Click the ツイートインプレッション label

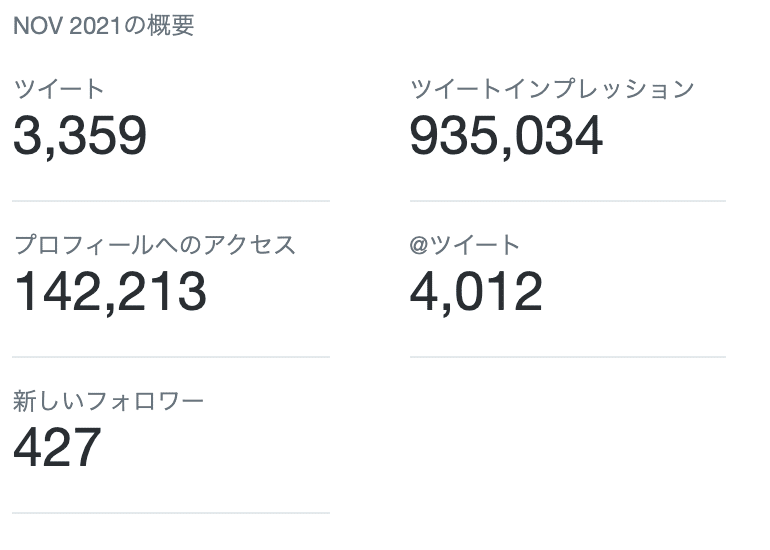coord(552,89)
